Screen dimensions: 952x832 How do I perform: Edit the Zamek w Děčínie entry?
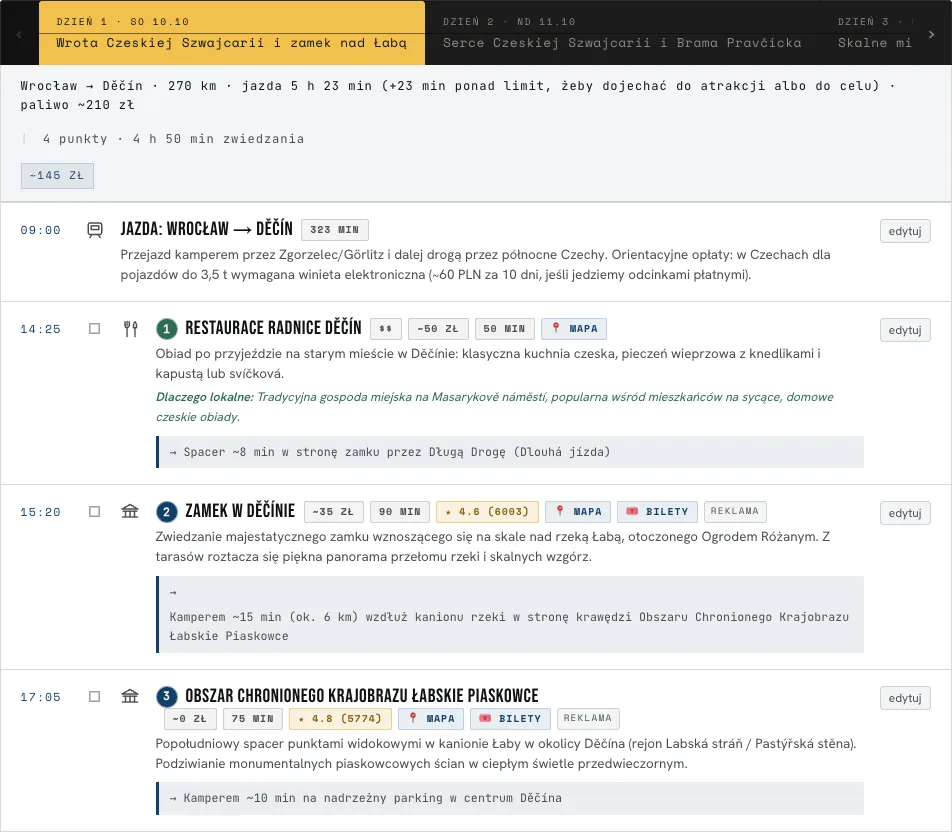point(905,513)
